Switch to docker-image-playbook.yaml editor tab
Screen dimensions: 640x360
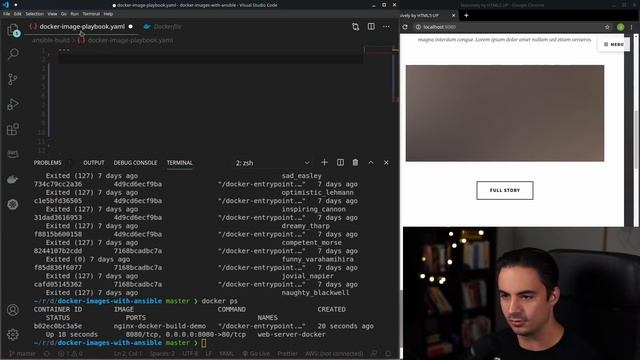click(82, 27)
